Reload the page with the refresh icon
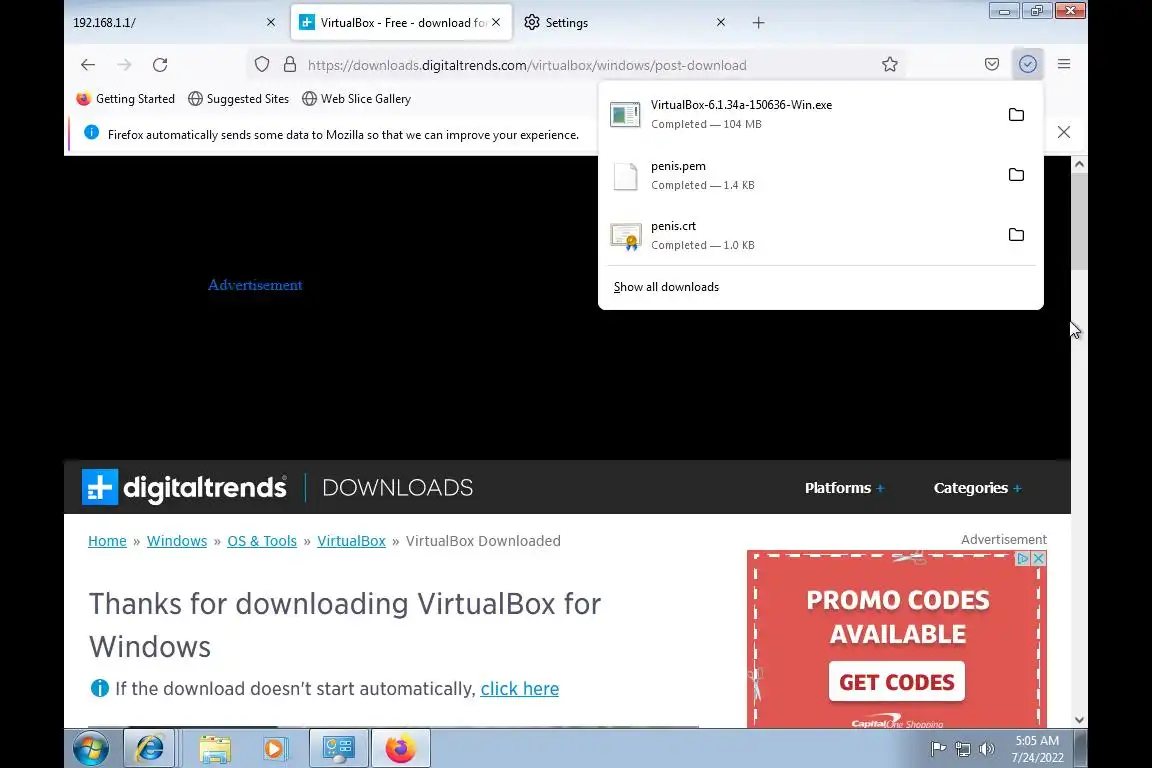1152x768 pixels. tap(160, 65)
